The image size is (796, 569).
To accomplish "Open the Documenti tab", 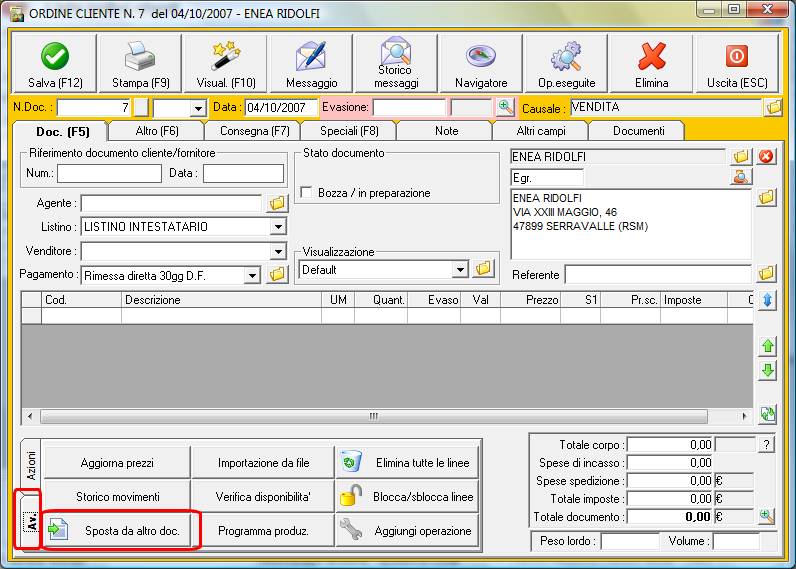I will tap(638, 131).
